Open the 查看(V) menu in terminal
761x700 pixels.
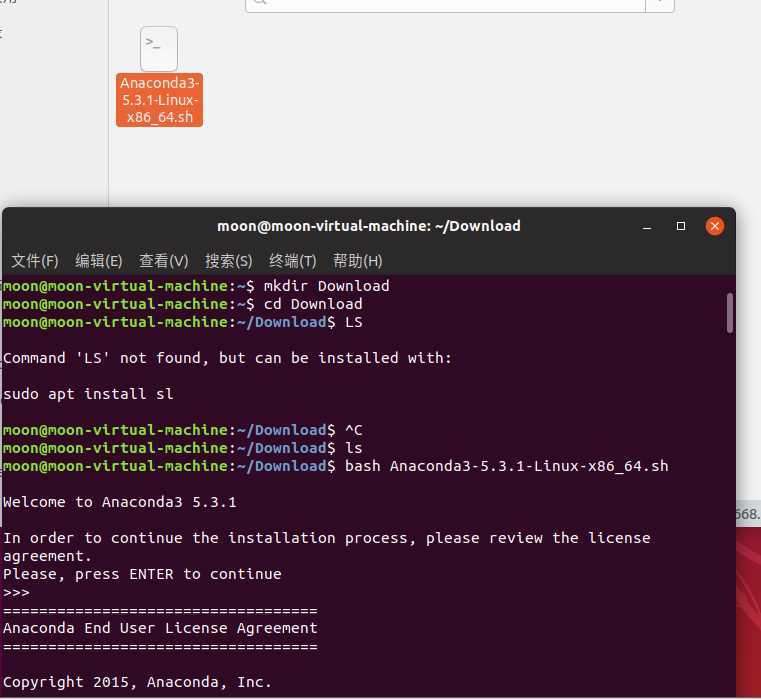coord(164,261)
